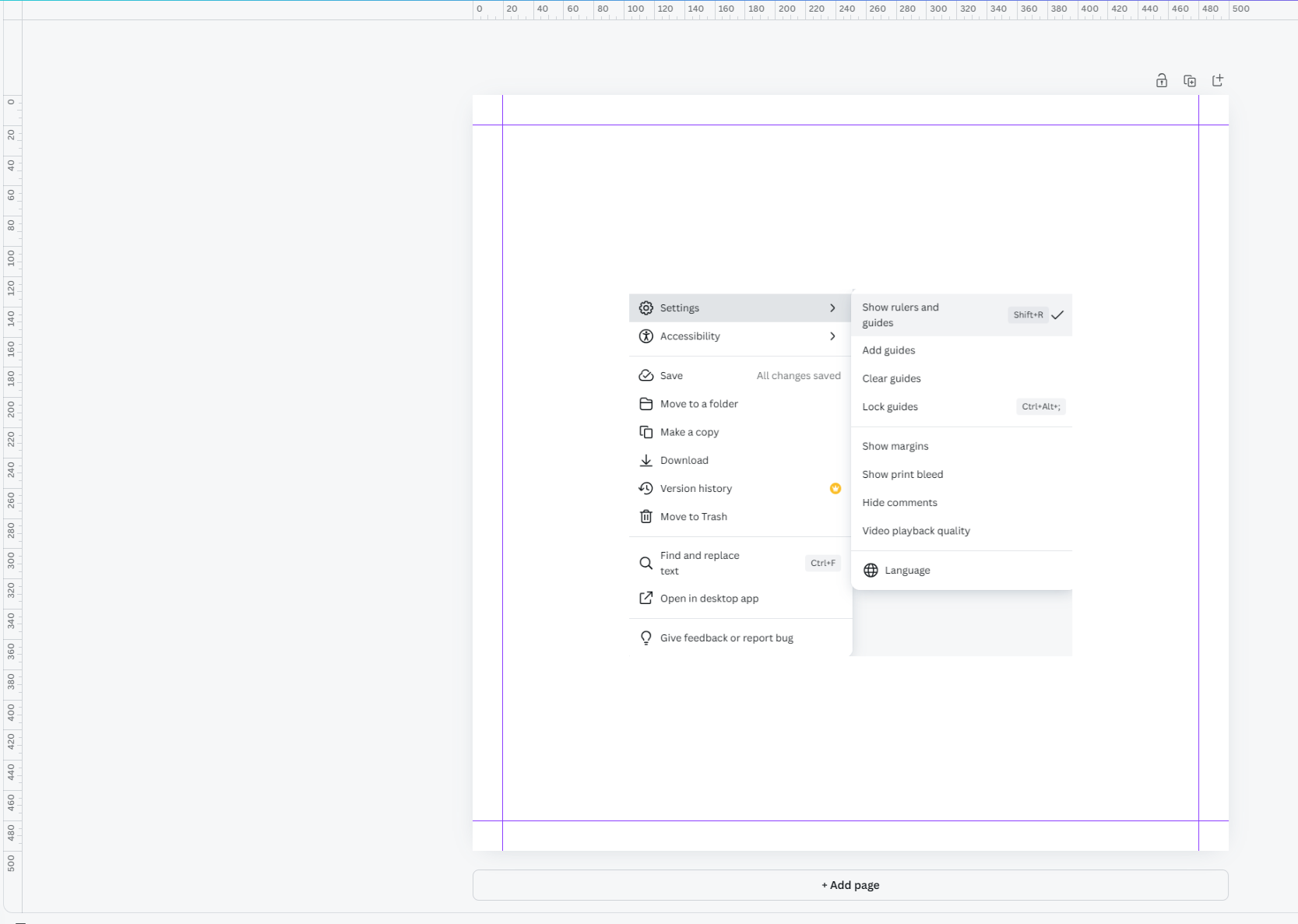This screenshot has height=924, width=1298.
Task: Select Make a copy menu entry
Action: pos(740,432)
